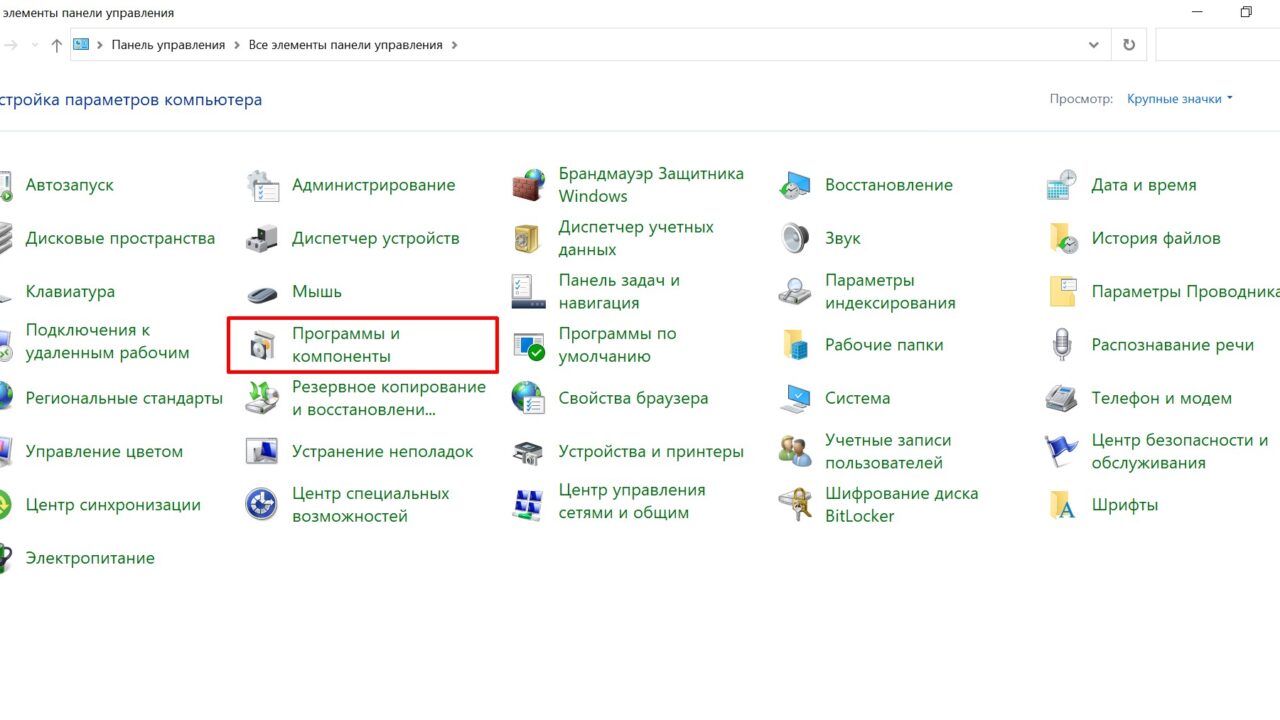Click the Sound speaker icon
The image size is (1280, 720).
tap(795, 239)
